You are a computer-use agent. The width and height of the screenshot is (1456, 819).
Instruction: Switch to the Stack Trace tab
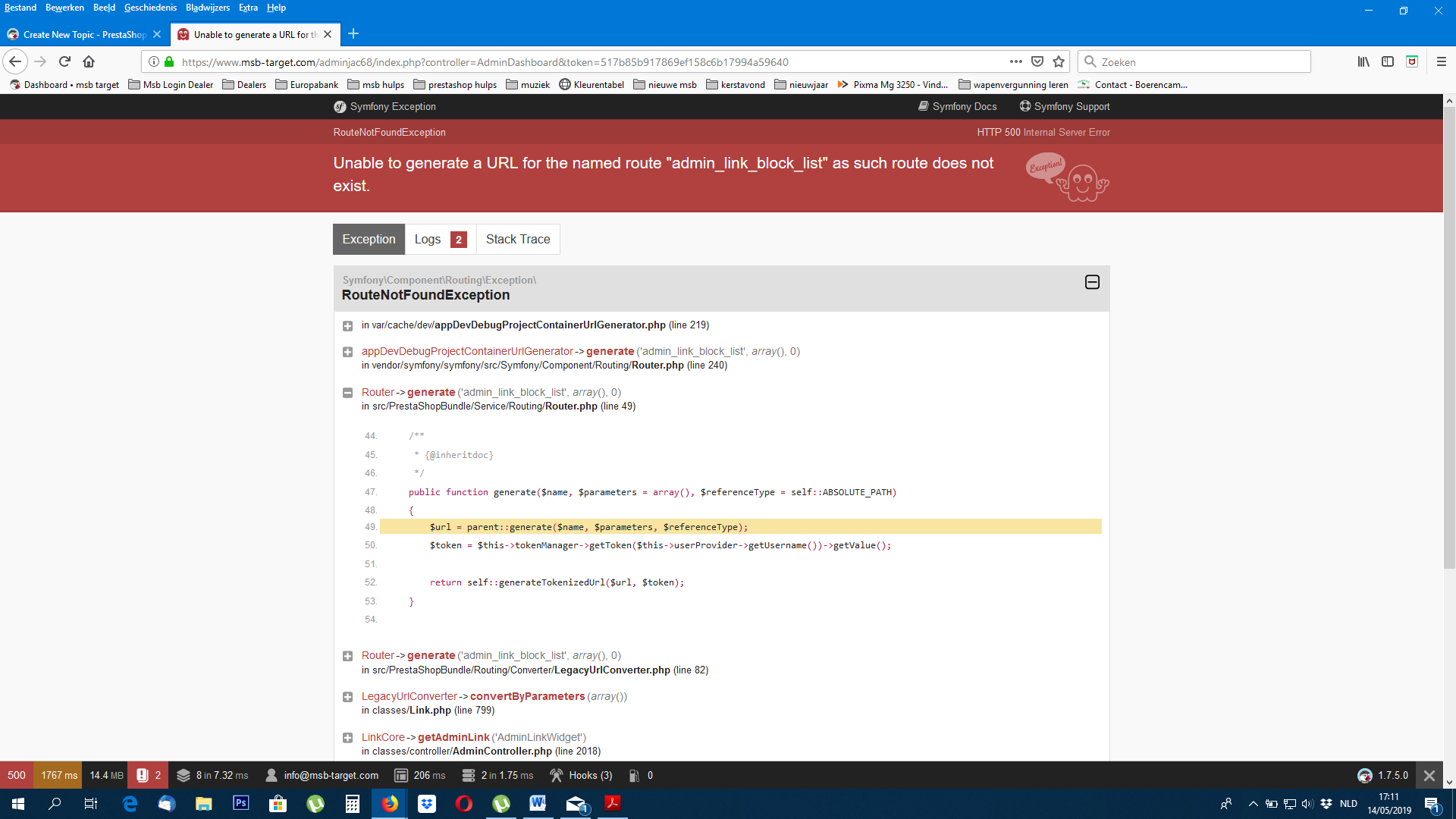pyautogui.click(x=518, y=239)
